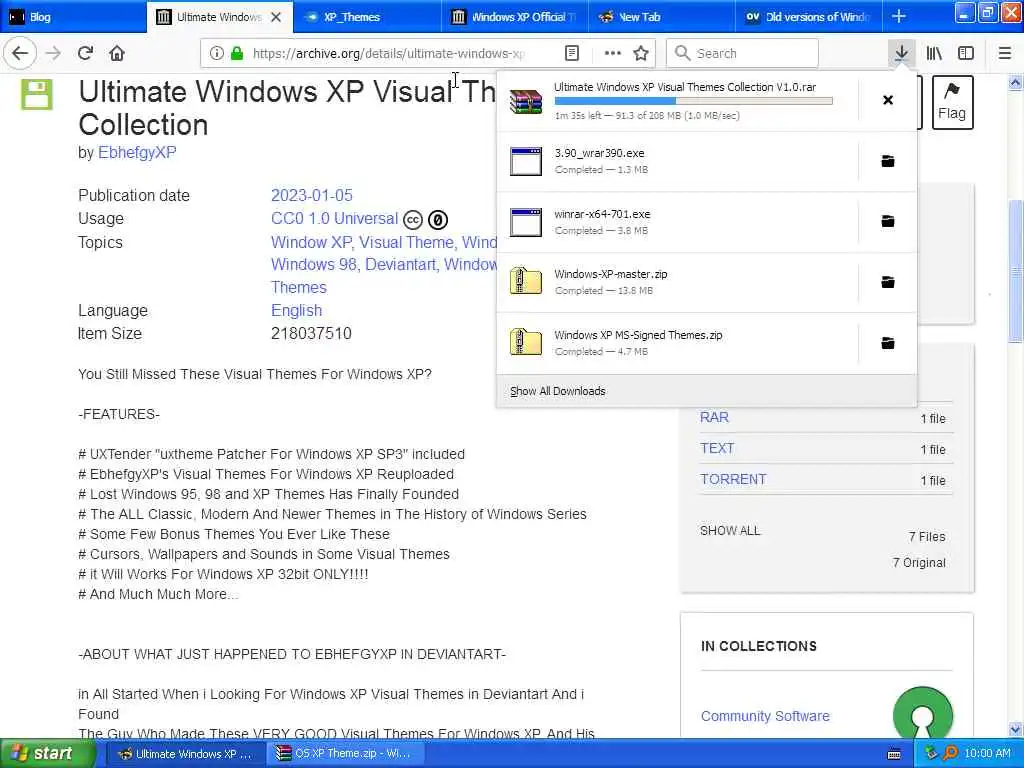
Task: Switch to the XP_Themes tab
Action: (x=367, y=17)
